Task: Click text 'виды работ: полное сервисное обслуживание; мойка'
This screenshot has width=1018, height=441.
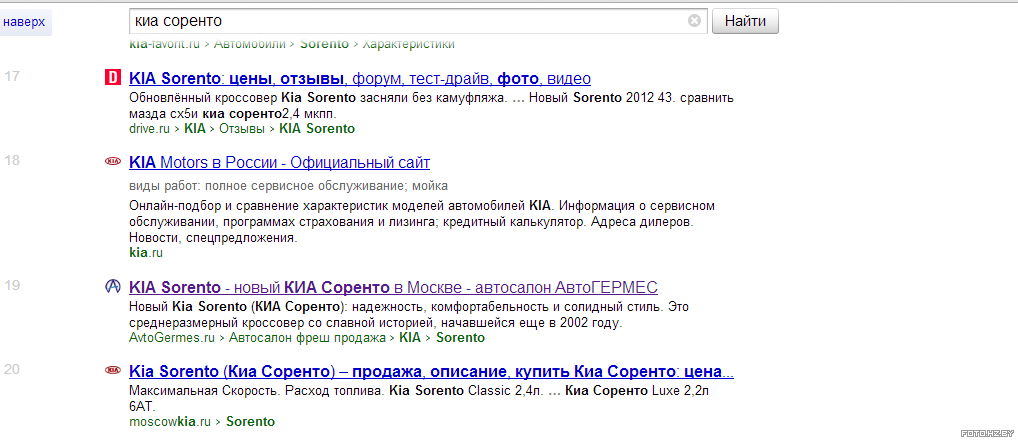Action: click(288, 186)
